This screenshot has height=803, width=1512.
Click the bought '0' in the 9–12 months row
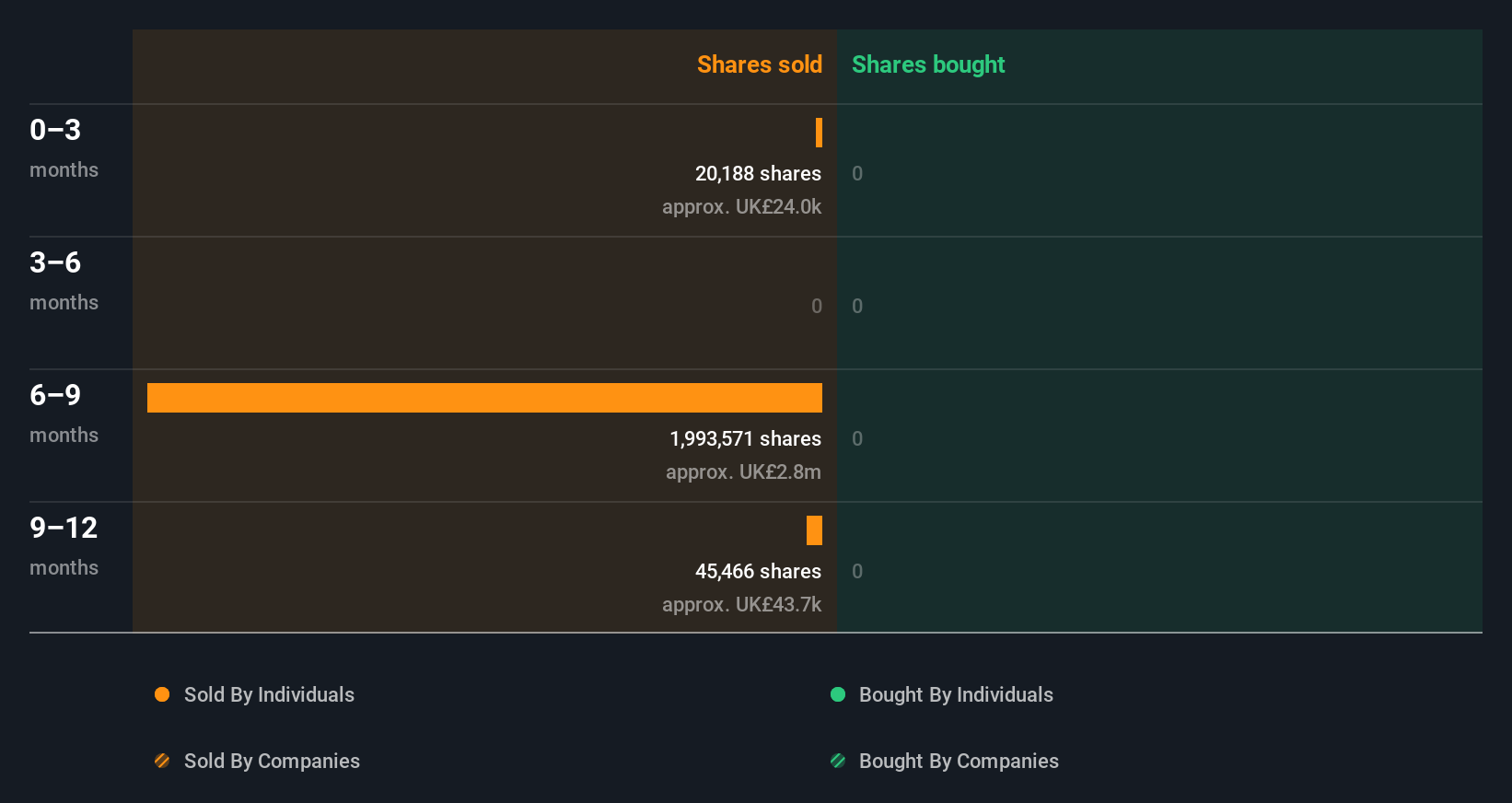click(x=857, y=571)
